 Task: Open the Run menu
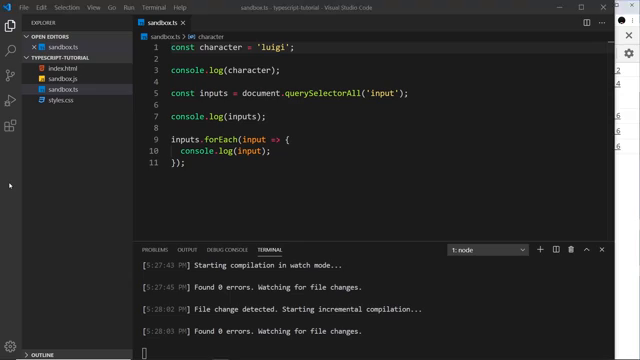[129, 7]
